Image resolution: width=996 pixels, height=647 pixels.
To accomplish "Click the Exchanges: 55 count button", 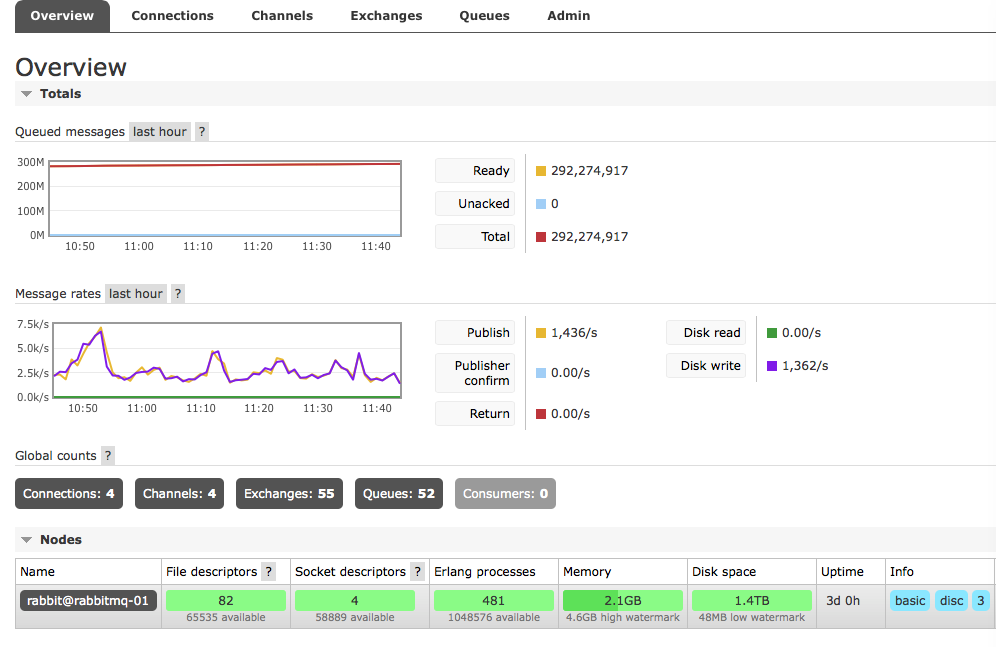I will click(289, 493).
